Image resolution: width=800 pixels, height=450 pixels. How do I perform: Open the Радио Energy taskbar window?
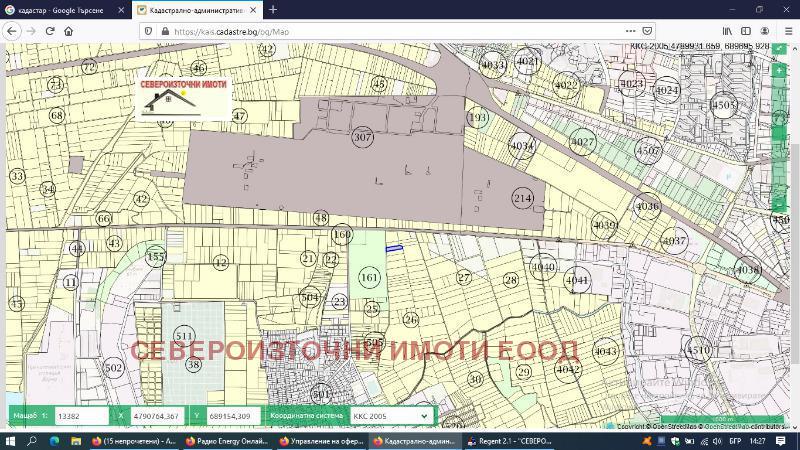click(x=230, y=441)
